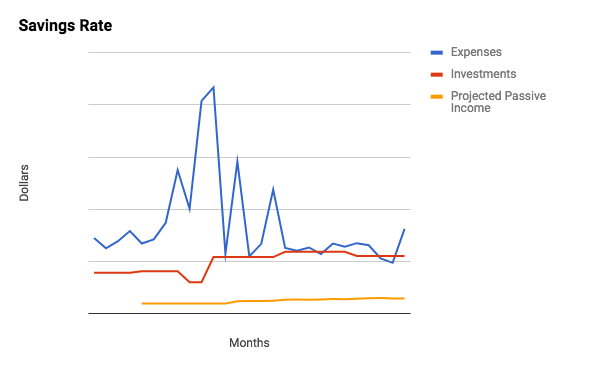Image resolution: width=597 pixels, height=368 pixels.
Task: Click the left start of the blue Expenses line
Action: [x=95, y=238]
